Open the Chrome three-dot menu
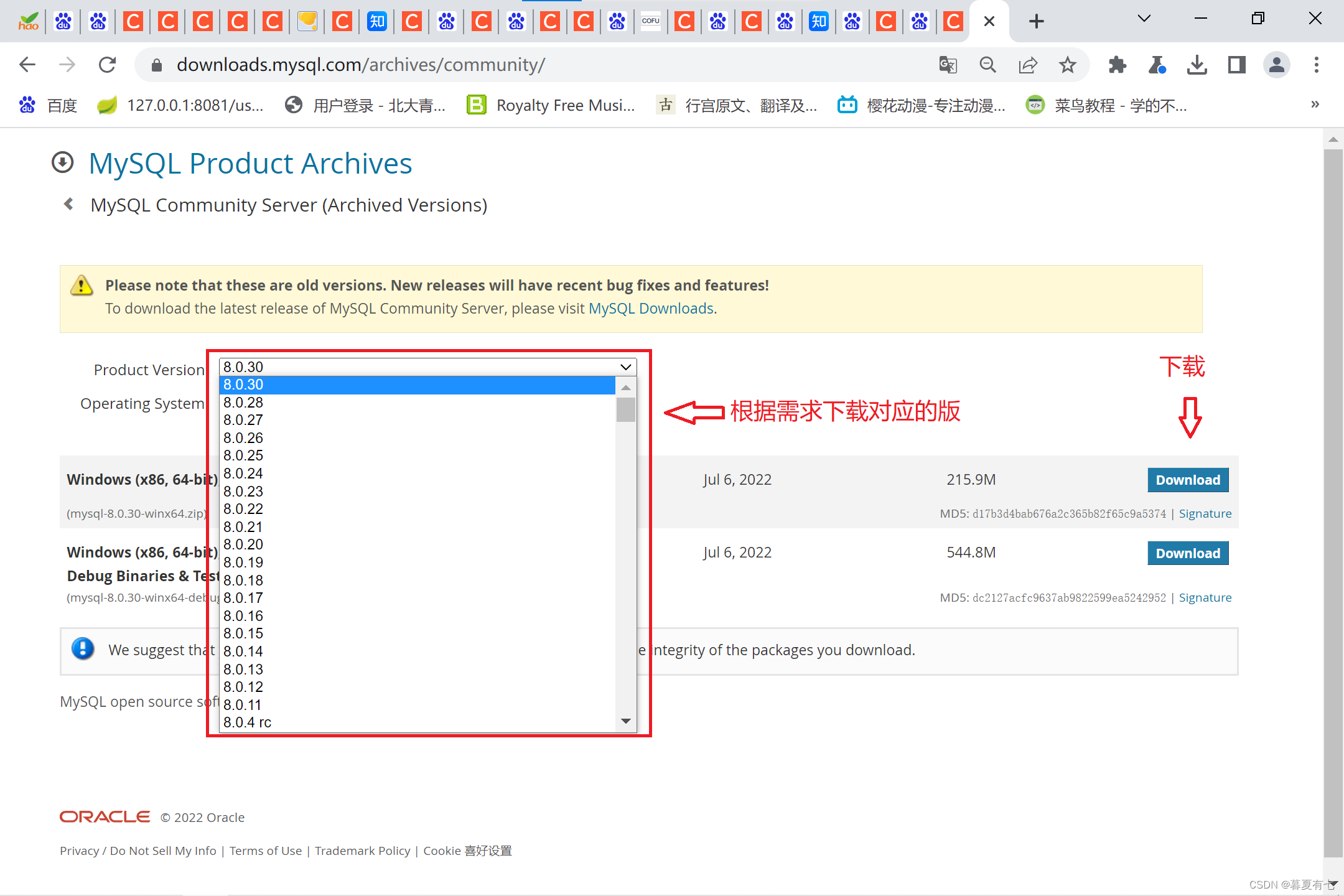This screenshot has width=1344, height=896. point(1316,65)
